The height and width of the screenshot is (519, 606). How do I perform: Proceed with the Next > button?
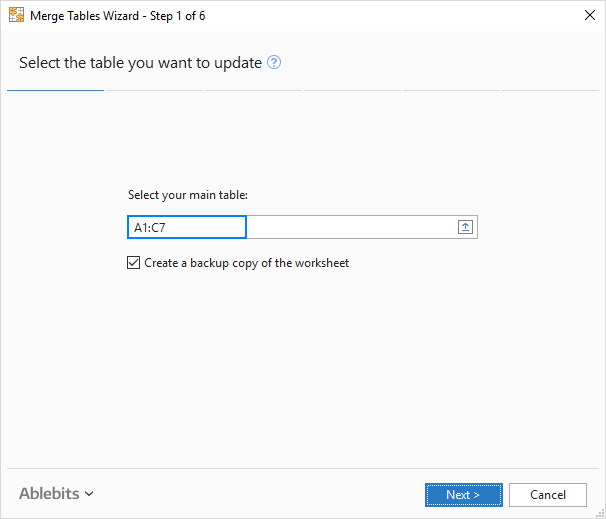462,494
